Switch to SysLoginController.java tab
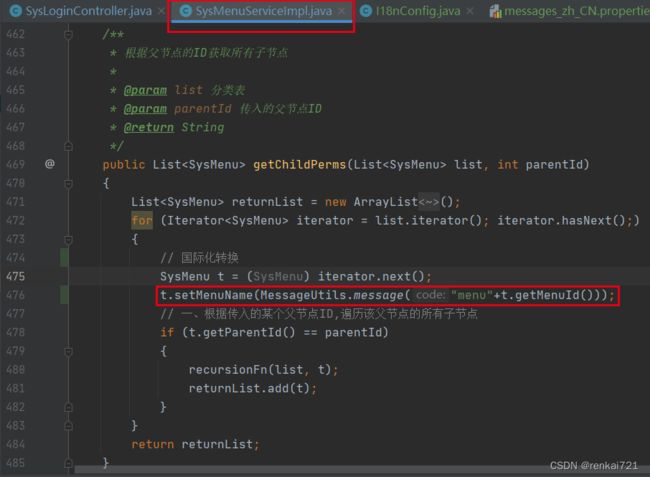650x477 pixels. coord(88,11)
